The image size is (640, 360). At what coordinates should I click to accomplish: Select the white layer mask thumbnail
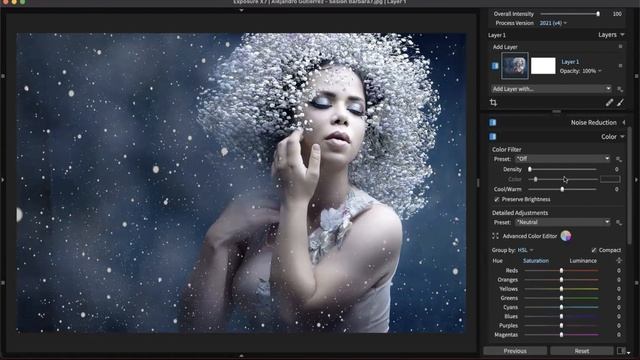coord(543,66)
